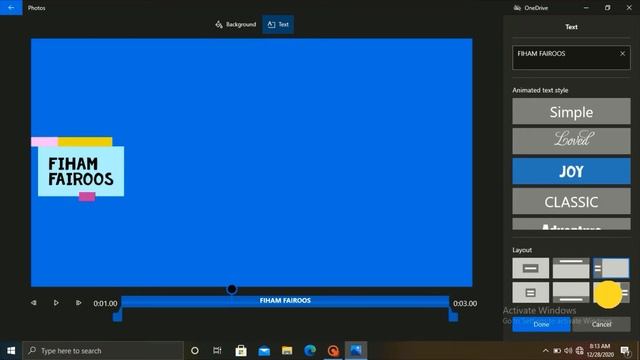Image resolution: width=640 pixels, height=360 pixels.
Task: Step to the next frame
Action: (x=78, y=303)
